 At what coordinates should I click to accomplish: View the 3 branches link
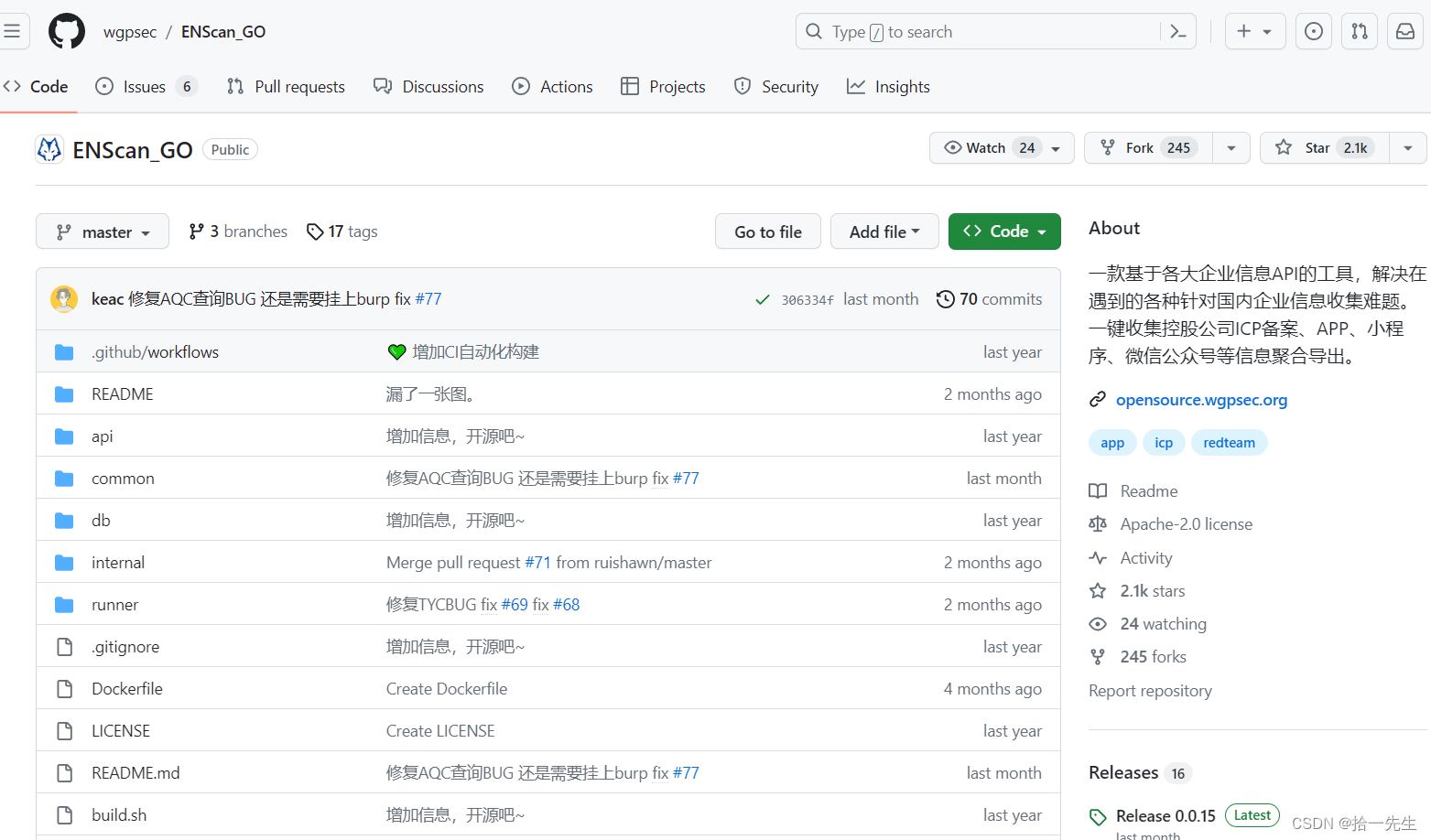pyautogui.click(x=238, y=232)
